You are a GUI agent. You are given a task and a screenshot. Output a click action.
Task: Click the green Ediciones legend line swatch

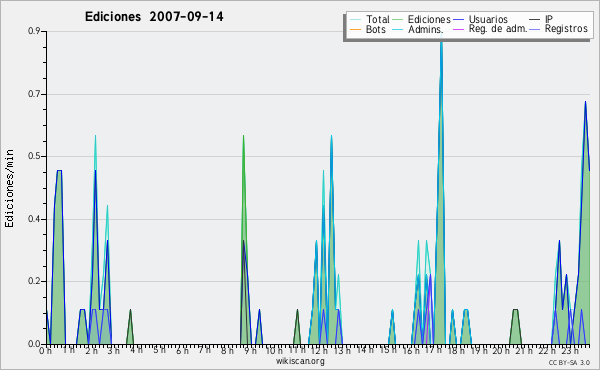pos(398,20)
